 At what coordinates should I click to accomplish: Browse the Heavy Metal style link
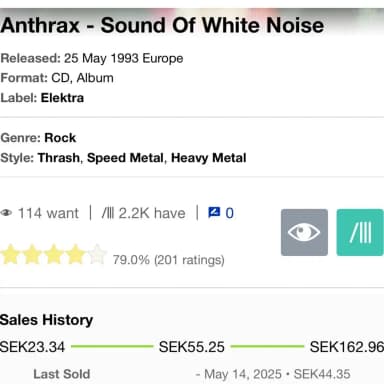coord(209,158)
